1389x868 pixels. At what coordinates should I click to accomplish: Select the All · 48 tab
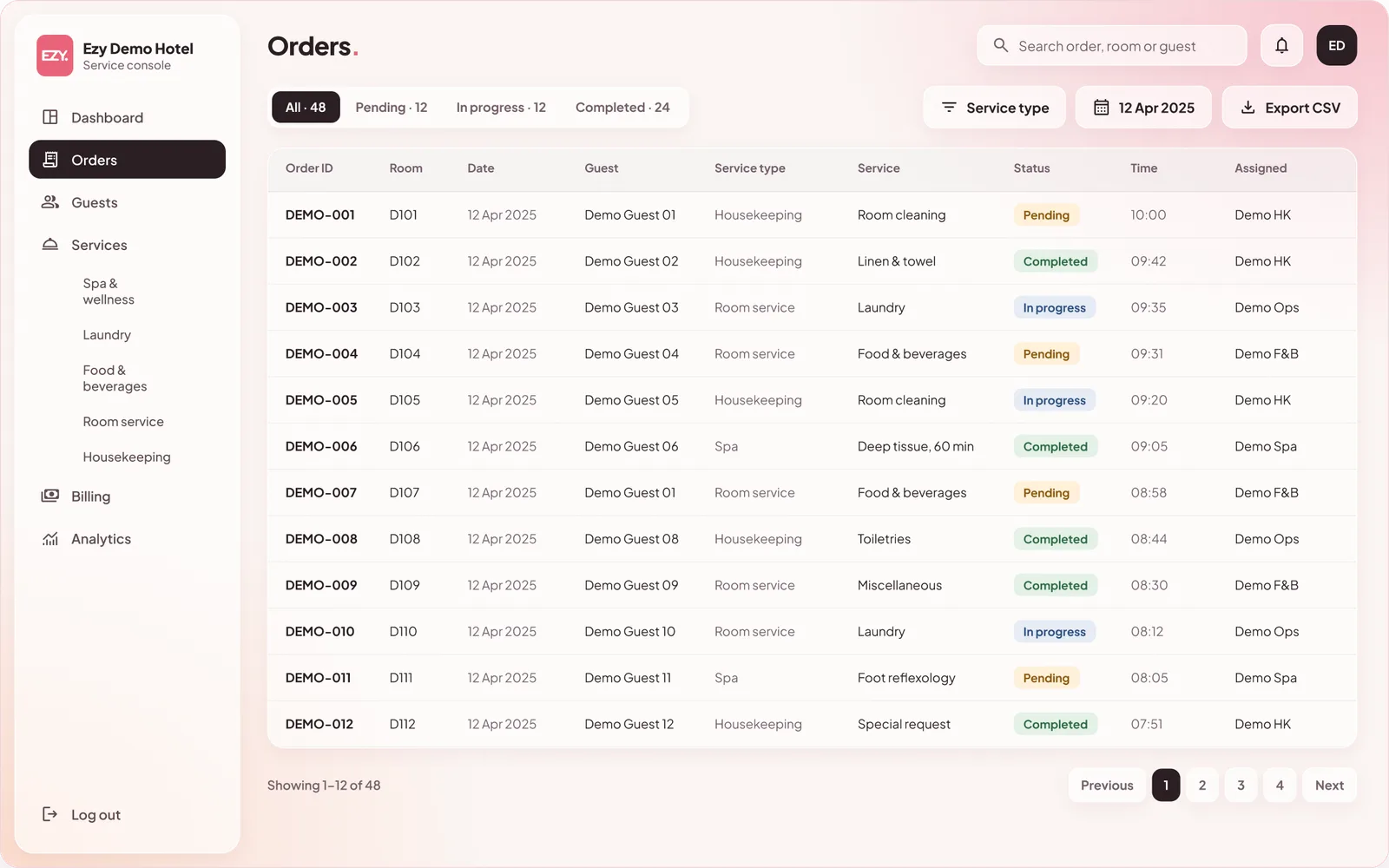pyautogui.click(x=306, y=108)
